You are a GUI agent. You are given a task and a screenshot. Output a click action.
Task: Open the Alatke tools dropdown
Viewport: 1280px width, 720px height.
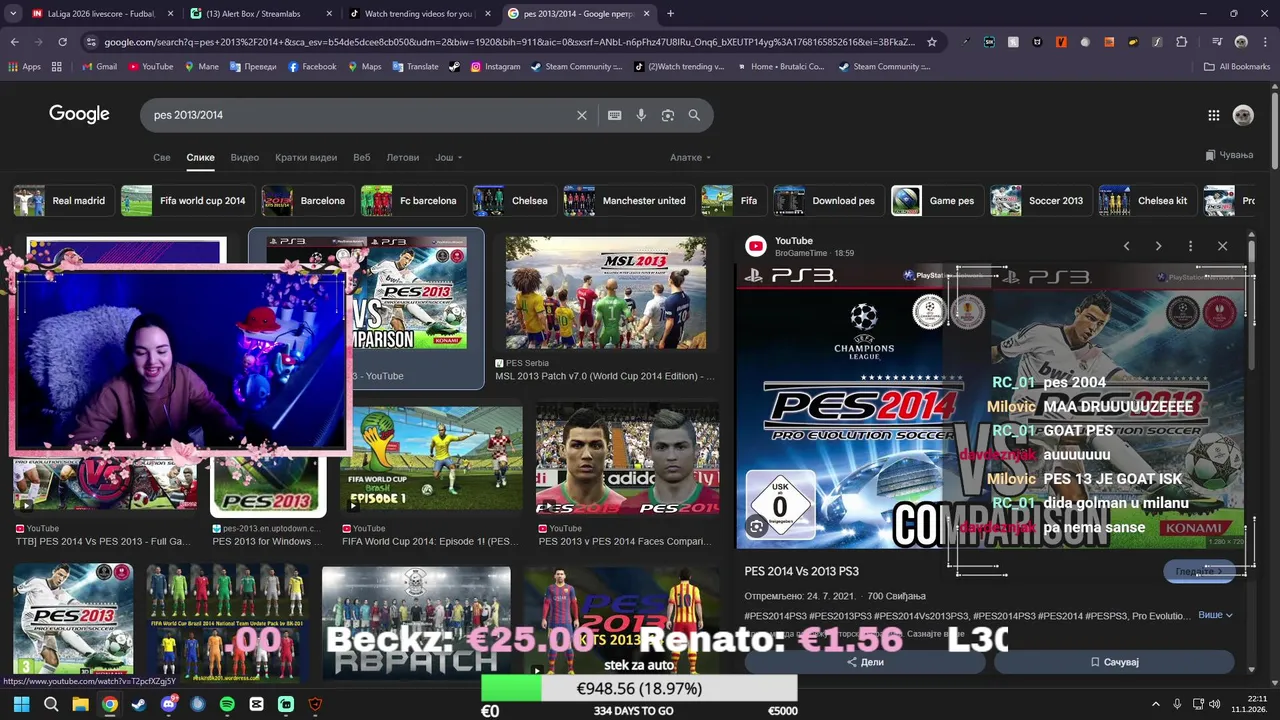(x=690, y=158)
